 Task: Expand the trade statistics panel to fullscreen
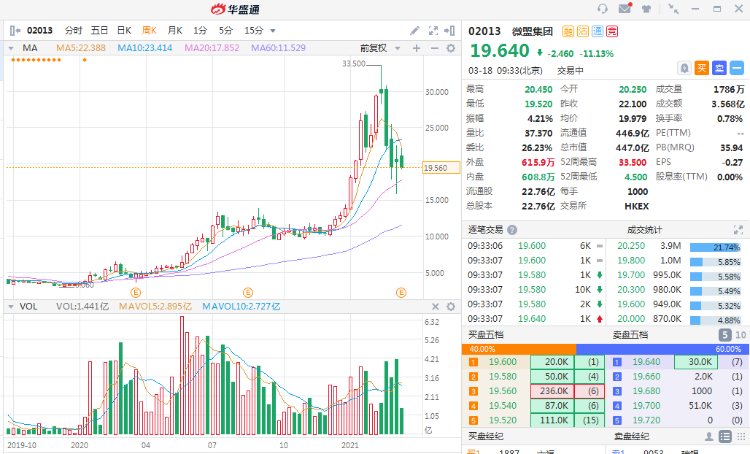click(738, 230)
